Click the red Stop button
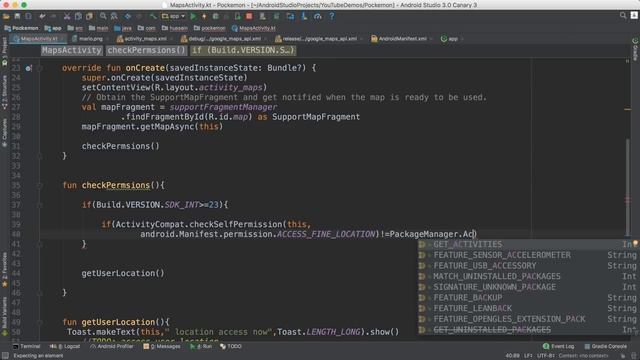The image size is (640, 360). pos(249,16)
